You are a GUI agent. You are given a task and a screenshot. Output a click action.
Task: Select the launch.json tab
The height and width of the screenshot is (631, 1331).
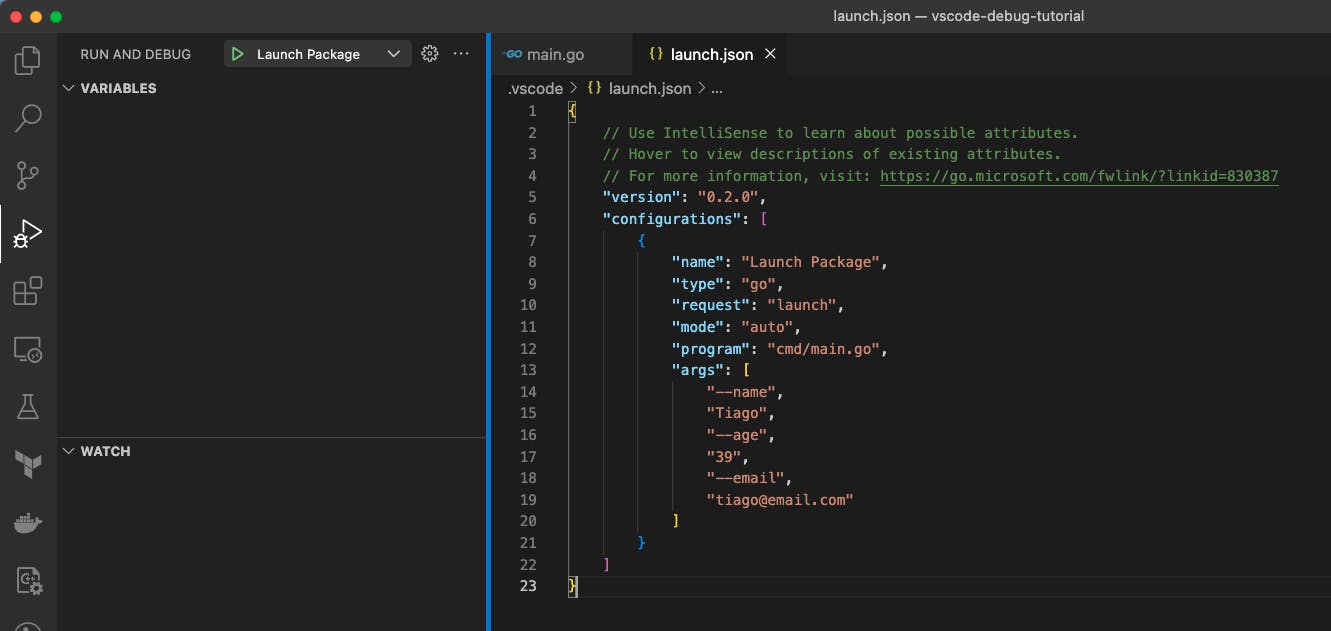pyautogui.click(x=710, y=54)
